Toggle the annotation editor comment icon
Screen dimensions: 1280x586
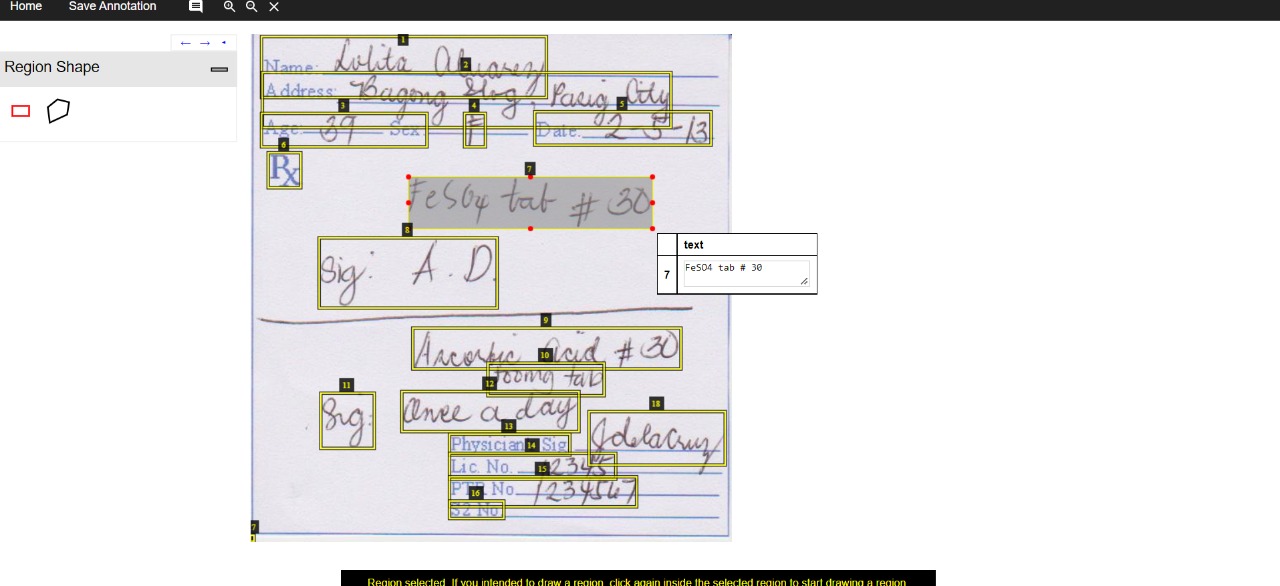196,7
